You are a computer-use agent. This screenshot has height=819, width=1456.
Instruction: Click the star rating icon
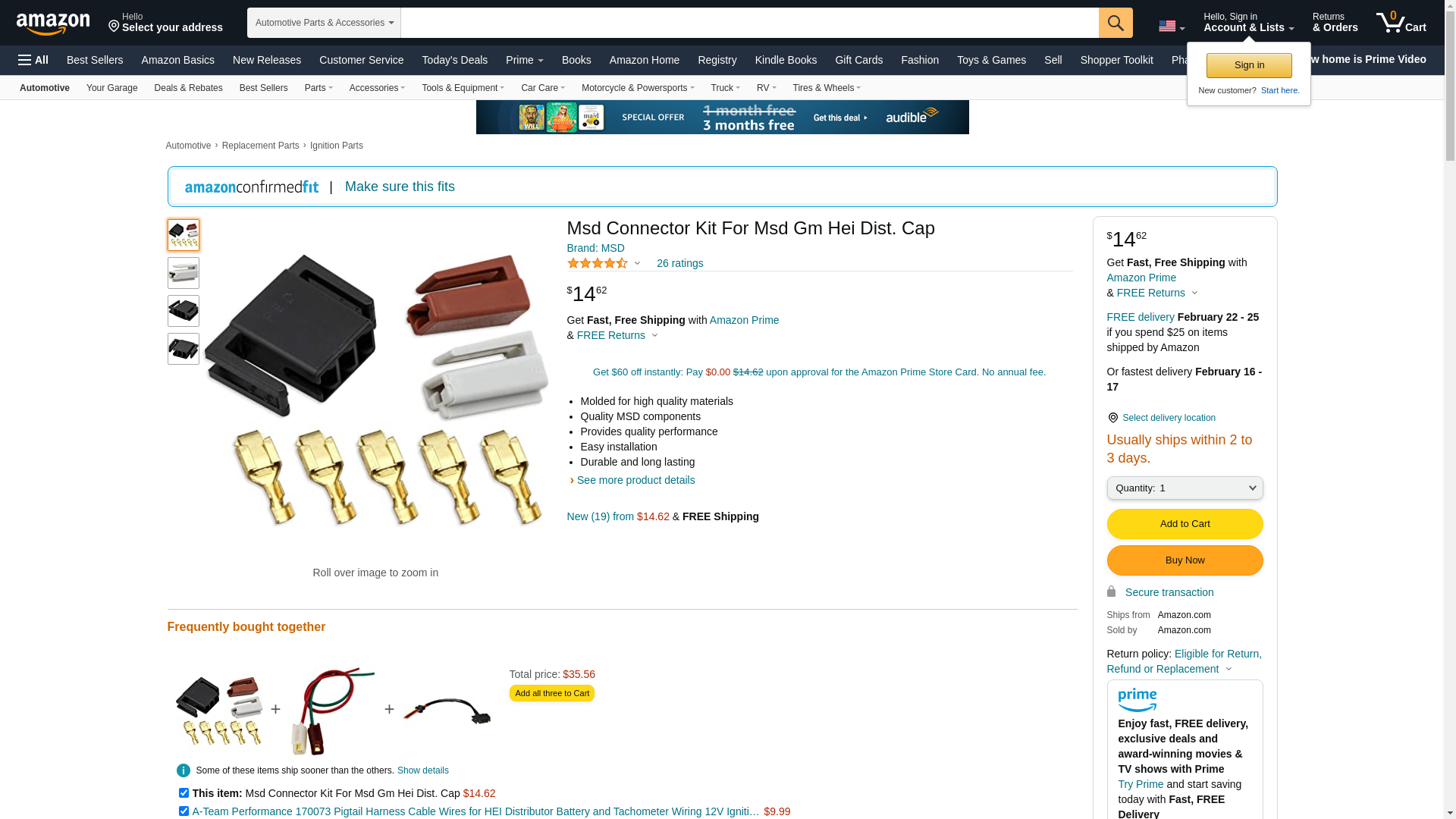point(598,263)
